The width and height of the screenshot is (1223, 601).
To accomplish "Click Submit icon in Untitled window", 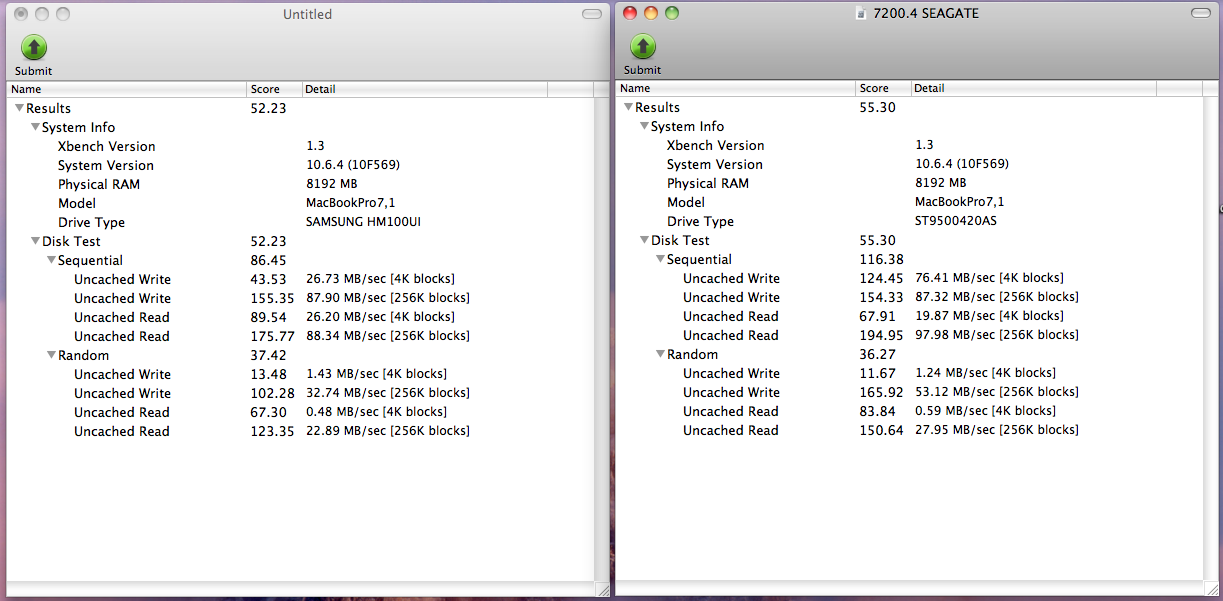I will [34, 47].
